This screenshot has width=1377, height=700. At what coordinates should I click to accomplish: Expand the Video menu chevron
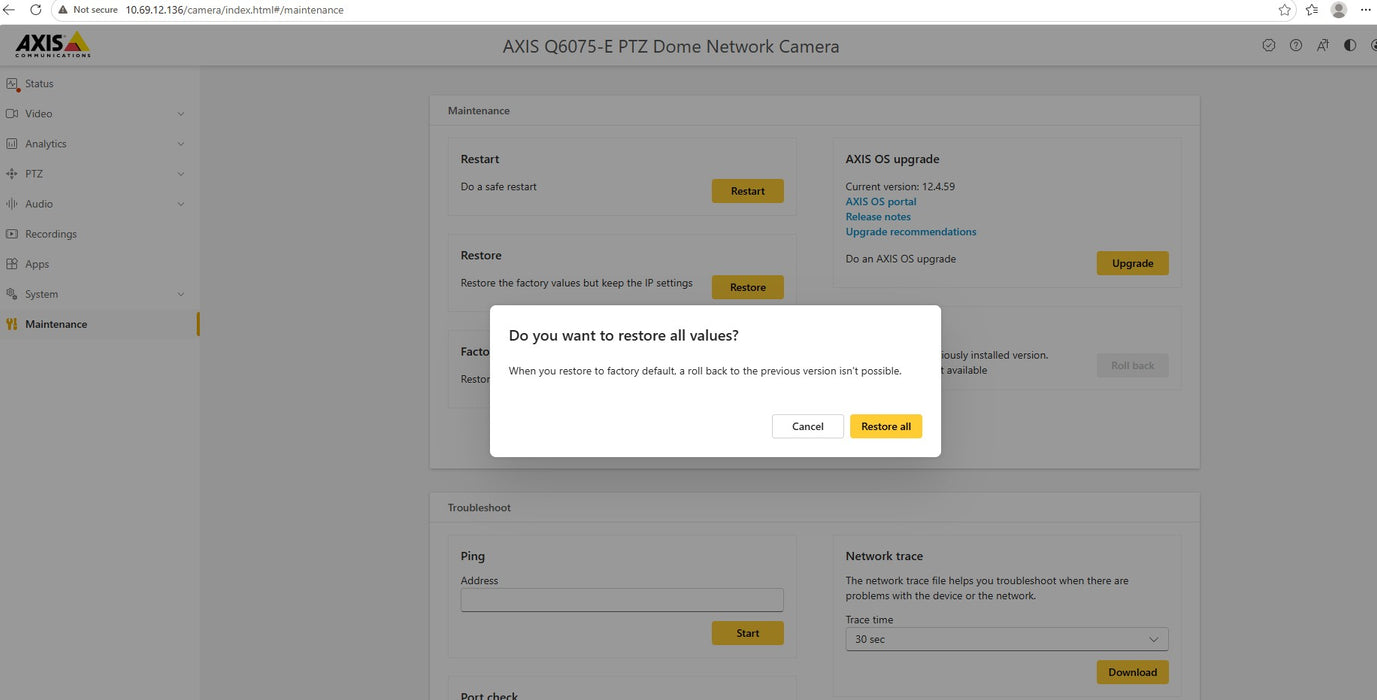tap(181, 114)
